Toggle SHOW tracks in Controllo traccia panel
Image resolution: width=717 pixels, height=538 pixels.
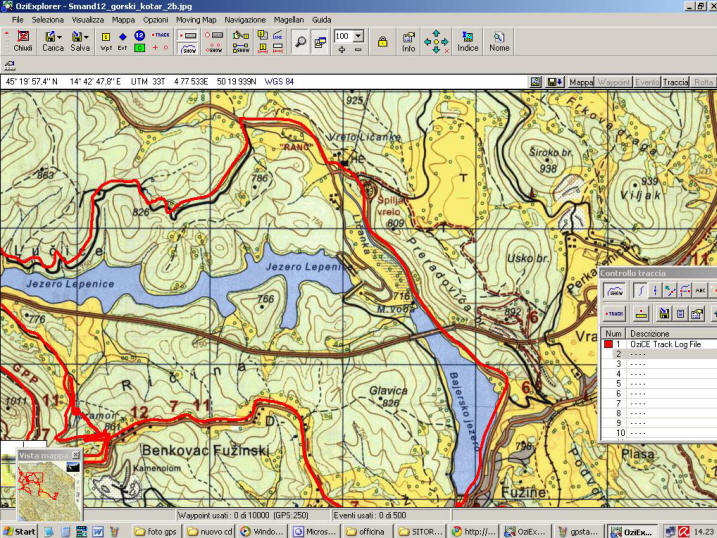click(614, 291)
